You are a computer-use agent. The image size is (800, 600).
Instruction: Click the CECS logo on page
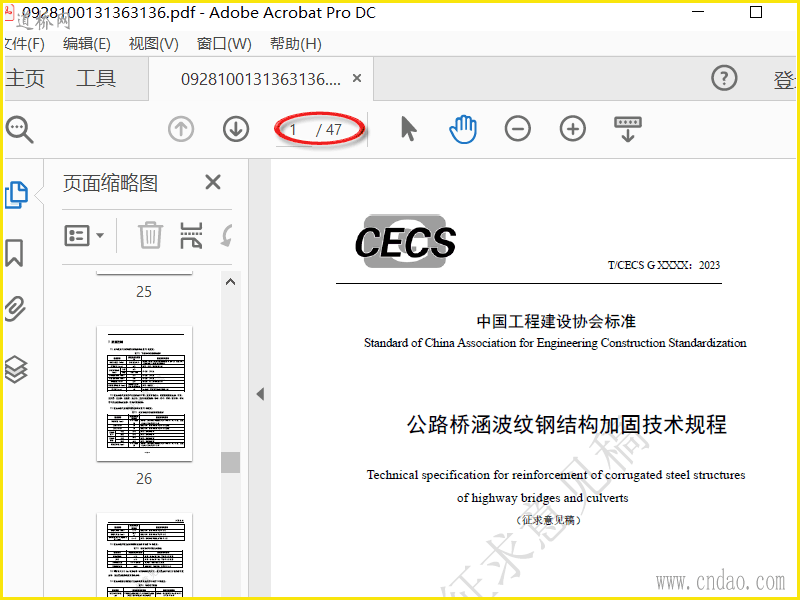405,241
